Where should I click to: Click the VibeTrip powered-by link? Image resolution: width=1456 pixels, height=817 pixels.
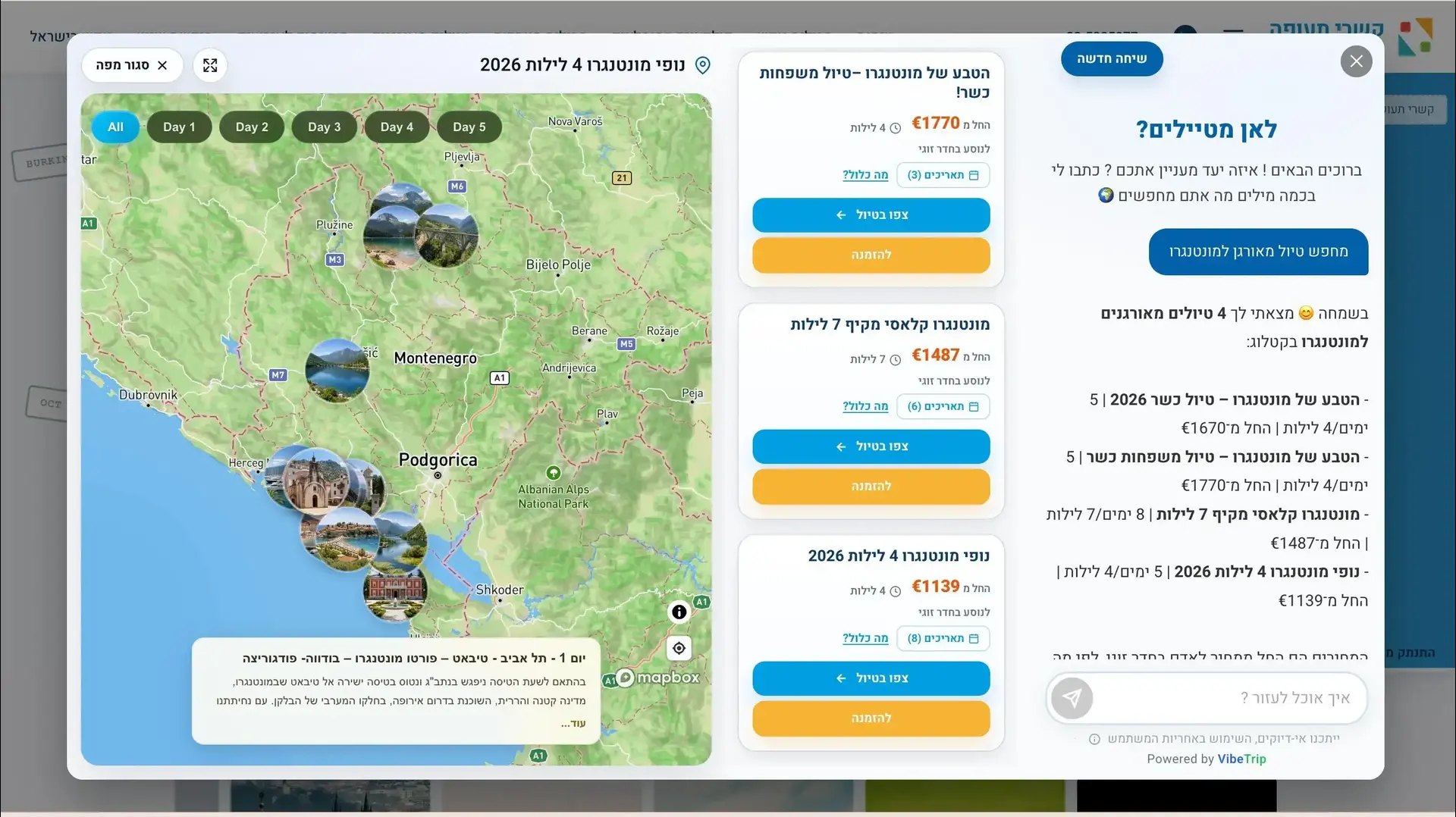tap(1241, 759)
